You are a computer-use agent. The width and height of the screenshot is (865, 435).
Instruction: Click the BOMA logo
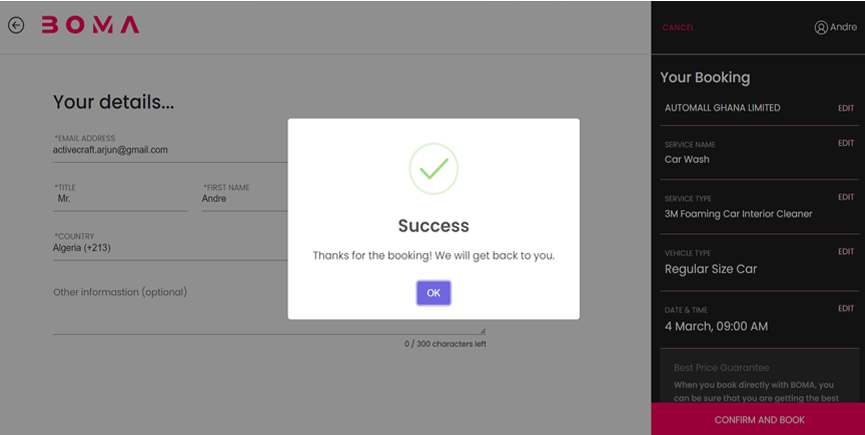90,26
